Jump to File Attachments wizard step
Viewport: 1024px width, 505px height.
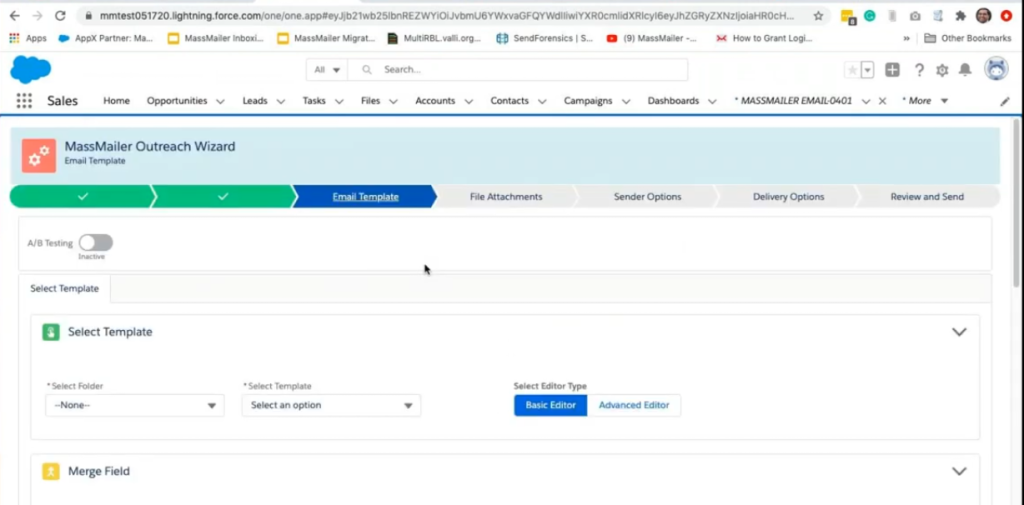pos(506,197)
